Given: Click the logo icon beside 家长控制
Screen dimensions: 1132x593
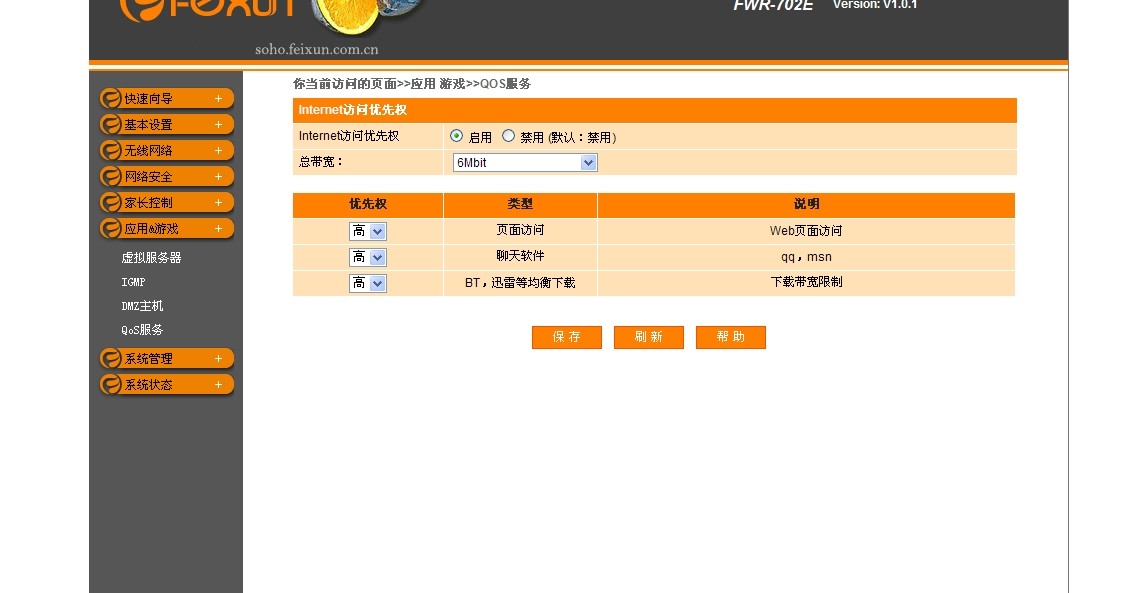Looking at the screenshot, I should click(110, 202).
